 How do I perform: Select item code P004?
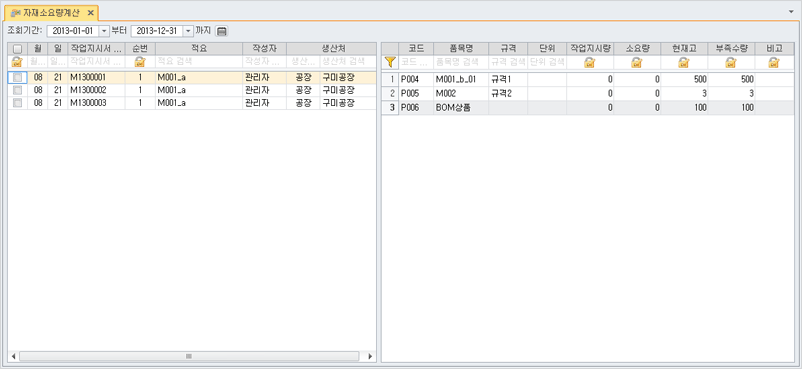tap(416, 80)
